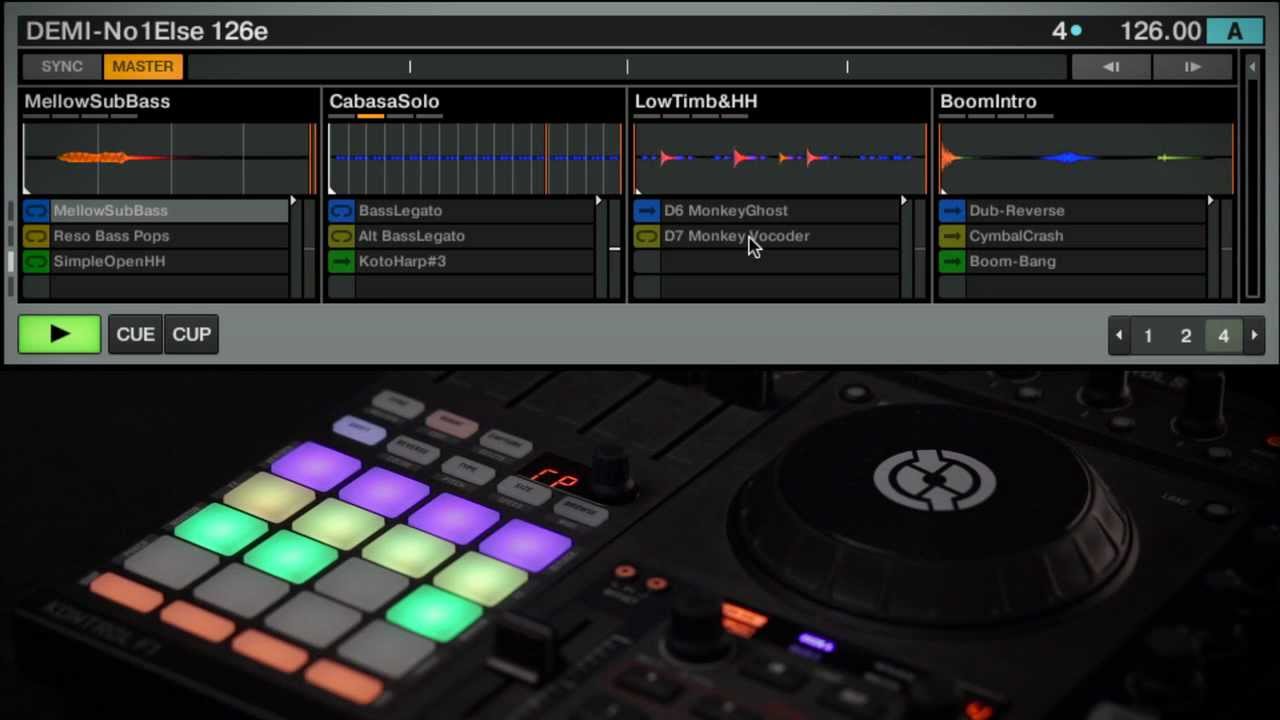Click the step-forward arrow button in deck header

point(1192,67)
